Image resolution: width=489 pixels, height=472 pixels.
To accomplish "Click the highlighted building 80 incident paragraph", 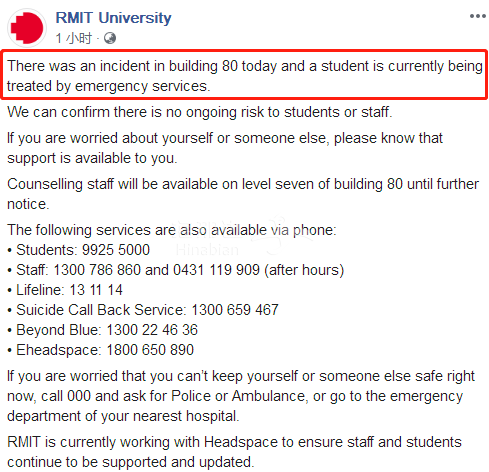I will pyautogui.click(x=245, y=76).
